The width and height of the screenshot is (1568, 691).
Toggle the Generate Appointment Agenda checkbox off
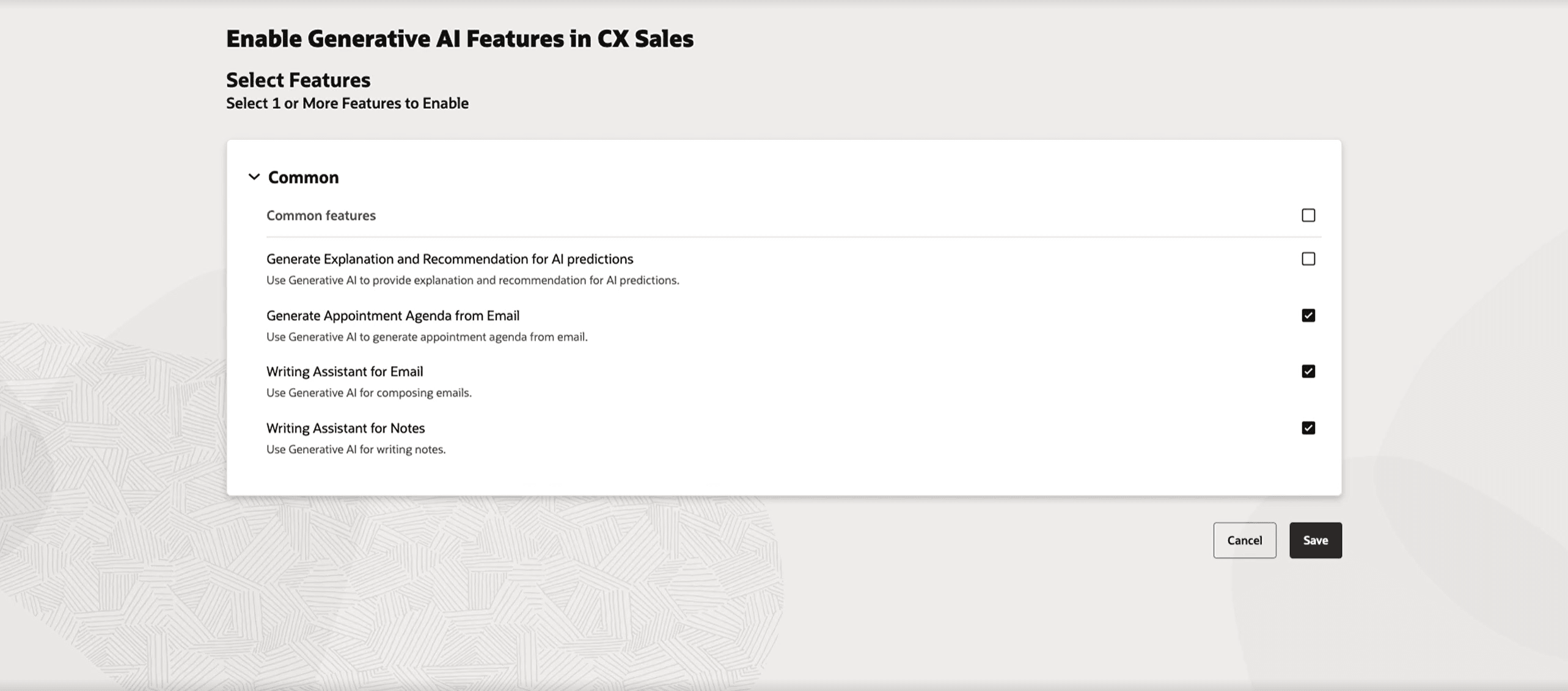pos(1308,315)
